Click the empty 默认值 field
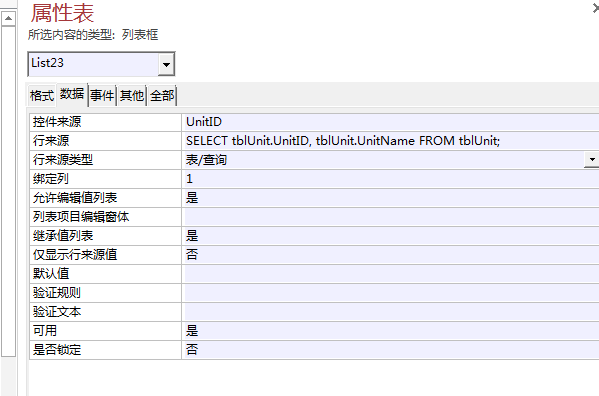This screenshot has height=396, width=599. click(x=390, y=274)
